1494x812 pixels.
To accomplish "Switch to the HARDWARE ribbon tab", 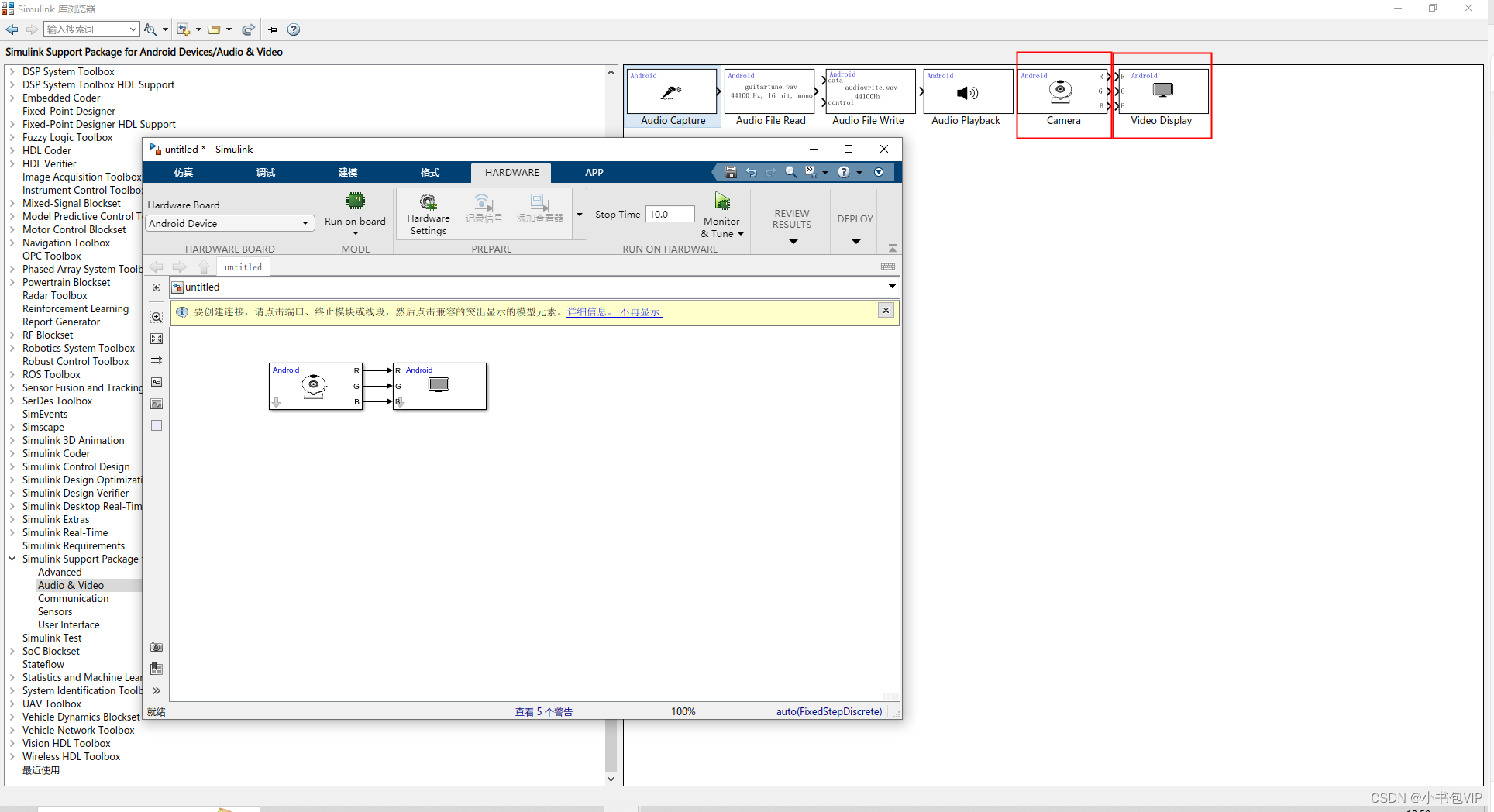I will (510, 172).
